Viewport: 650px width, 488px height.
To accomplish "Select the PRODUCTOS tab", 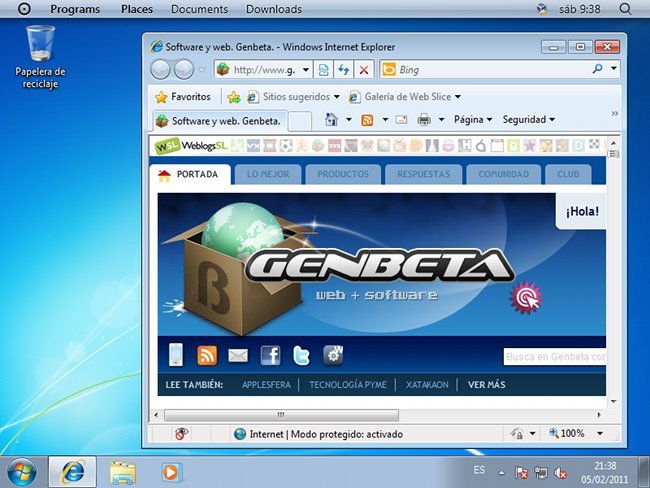I will click(343, 174).
